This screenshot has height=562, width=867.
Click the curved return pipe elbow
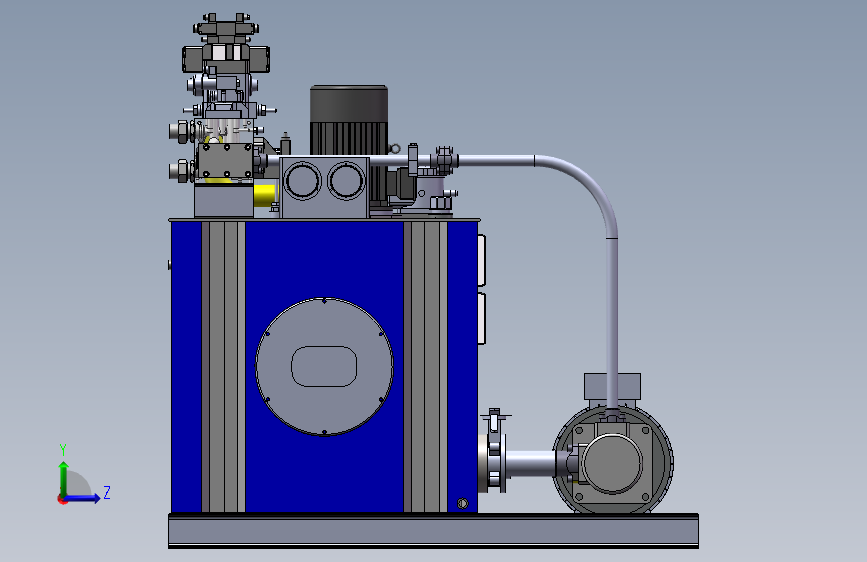coord(586,185)
